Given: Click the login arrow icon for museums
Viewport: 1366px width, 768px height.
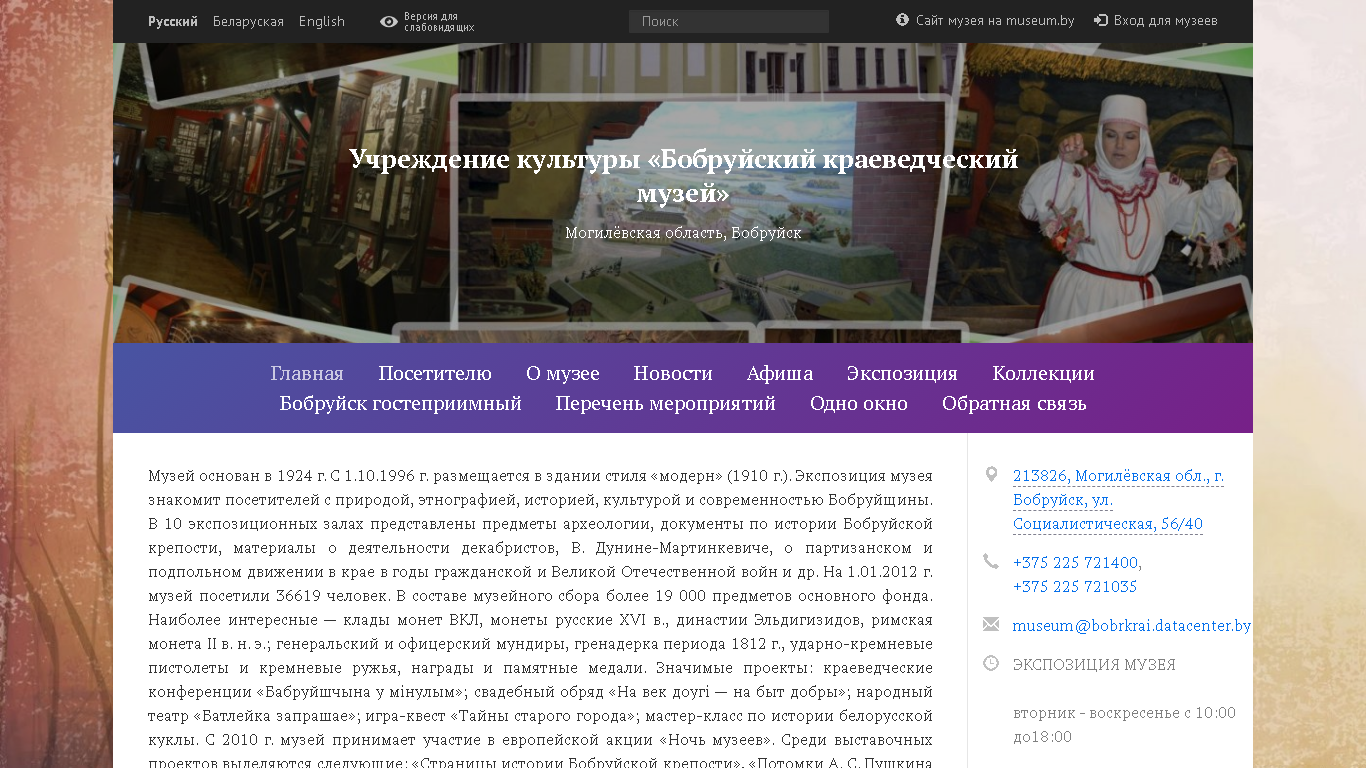Looking at the screenshot, I should pyautogui.click(x=1101, y=20).
